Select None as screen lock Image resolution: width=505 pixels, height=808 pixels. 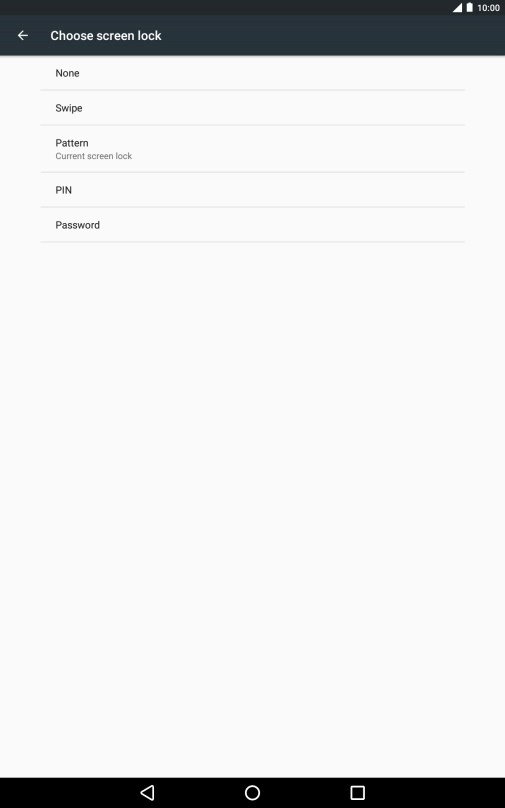point(252,73)
